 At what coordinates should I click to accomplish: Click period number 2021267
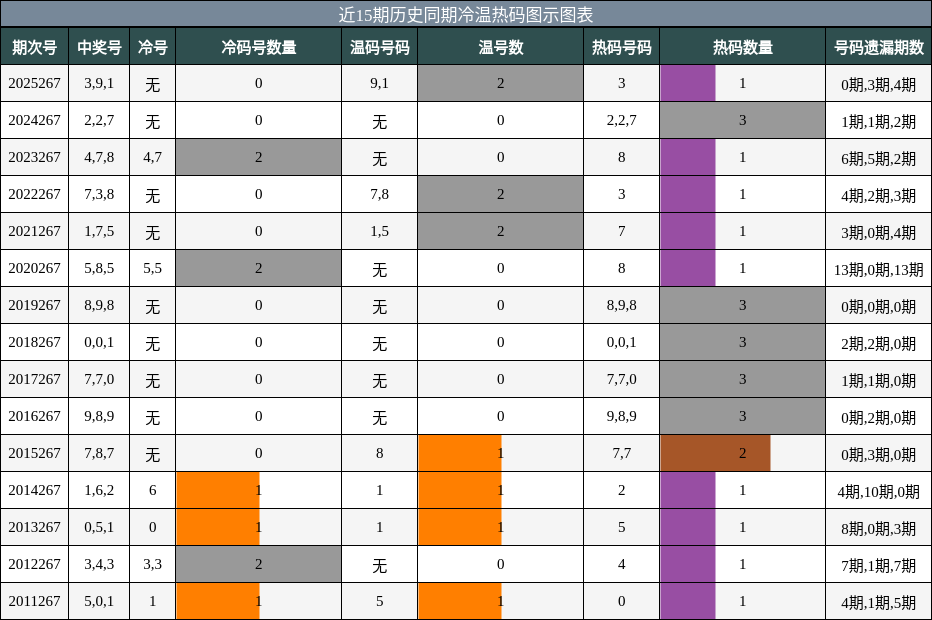(x=34, y=231)
